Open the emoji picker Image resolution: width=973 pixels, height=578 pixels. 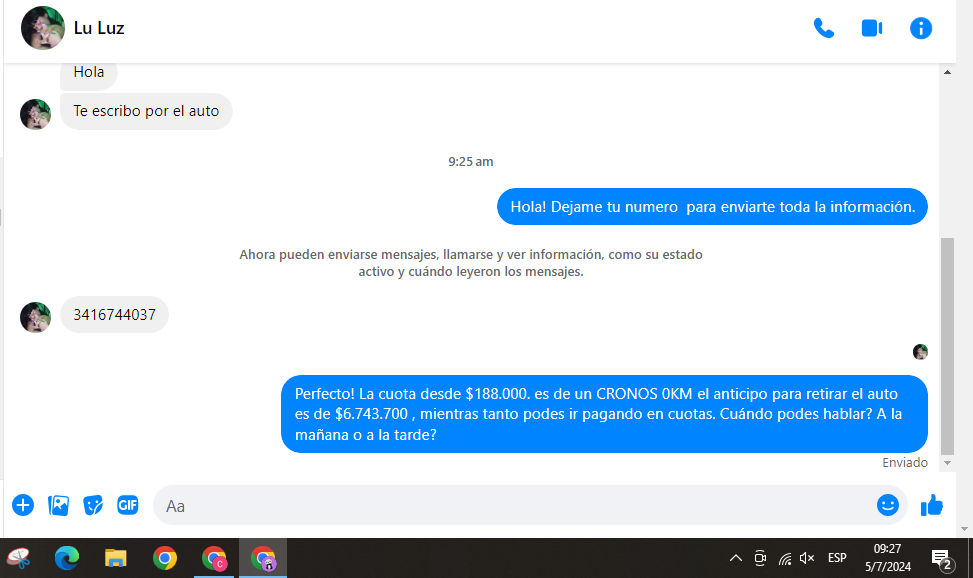coord(887,505)
